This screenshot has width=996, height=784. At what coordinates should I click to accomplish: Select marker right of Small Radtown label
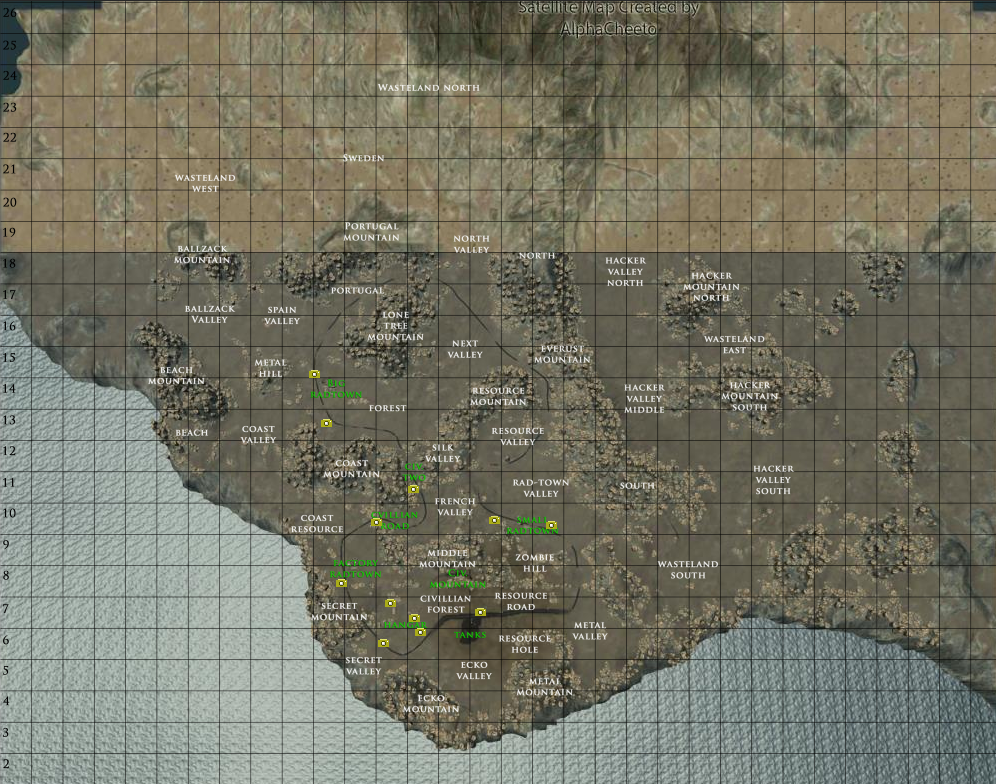point(551,525)
